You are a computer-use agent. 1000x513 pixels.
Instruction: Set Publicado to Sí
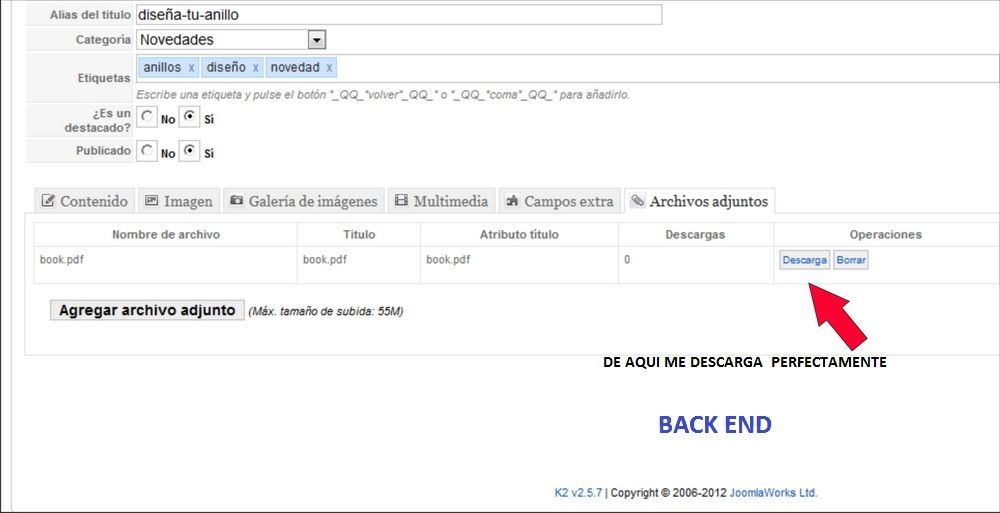189,152
